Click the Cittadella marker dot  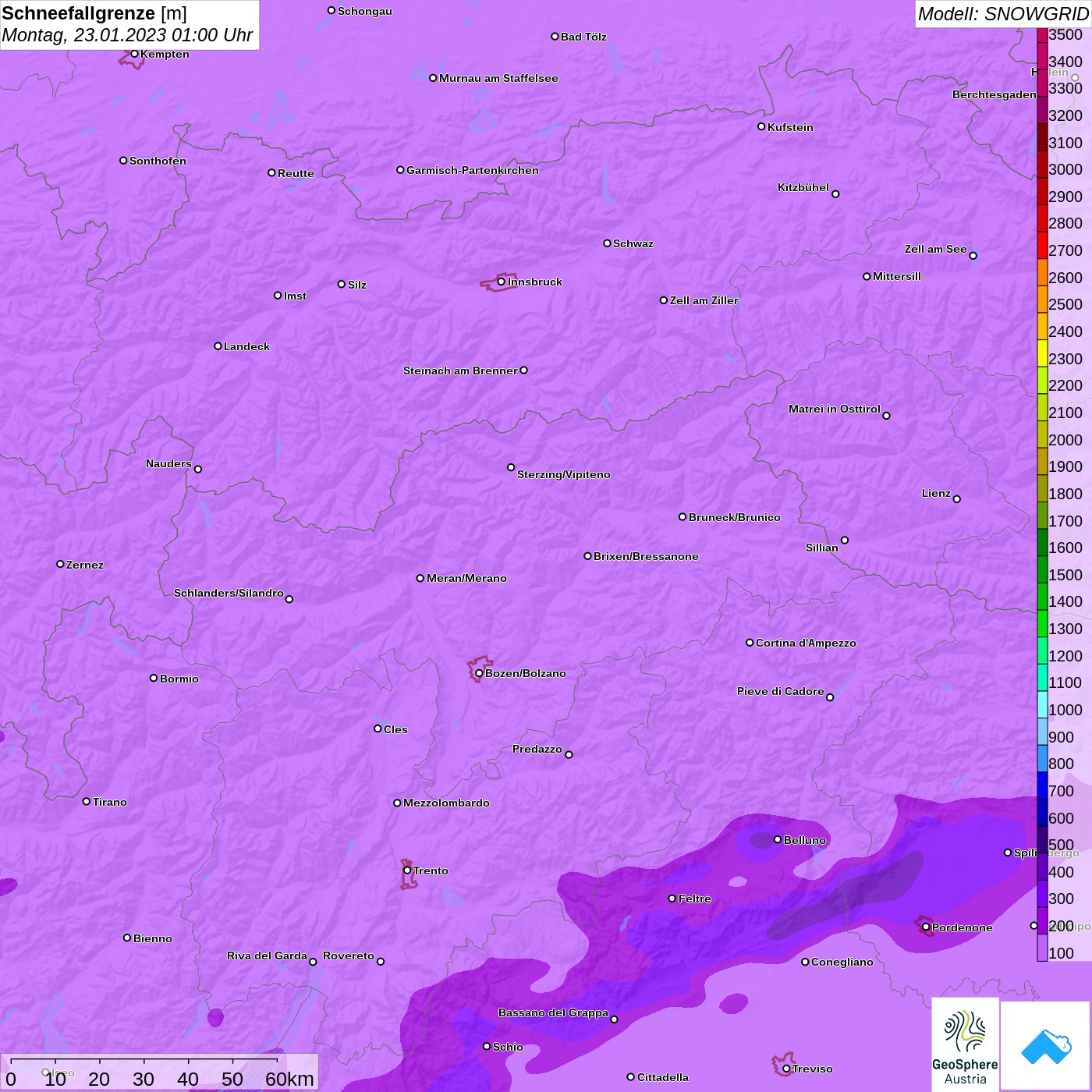coord(631,1077)
